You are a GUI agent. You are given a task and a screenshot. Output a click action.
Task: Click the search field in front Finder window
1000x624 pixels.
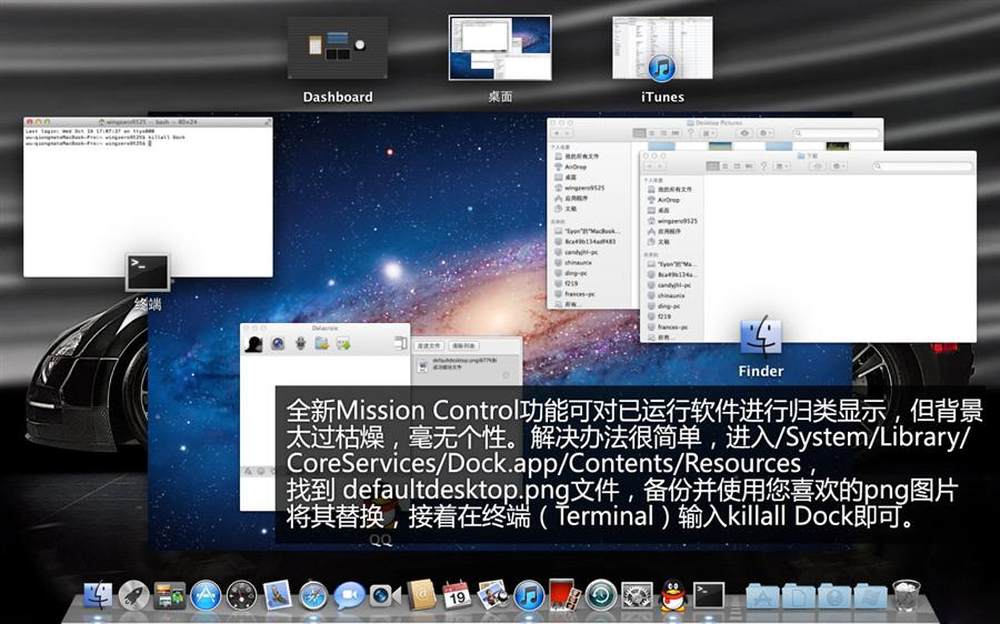point(923,166)
